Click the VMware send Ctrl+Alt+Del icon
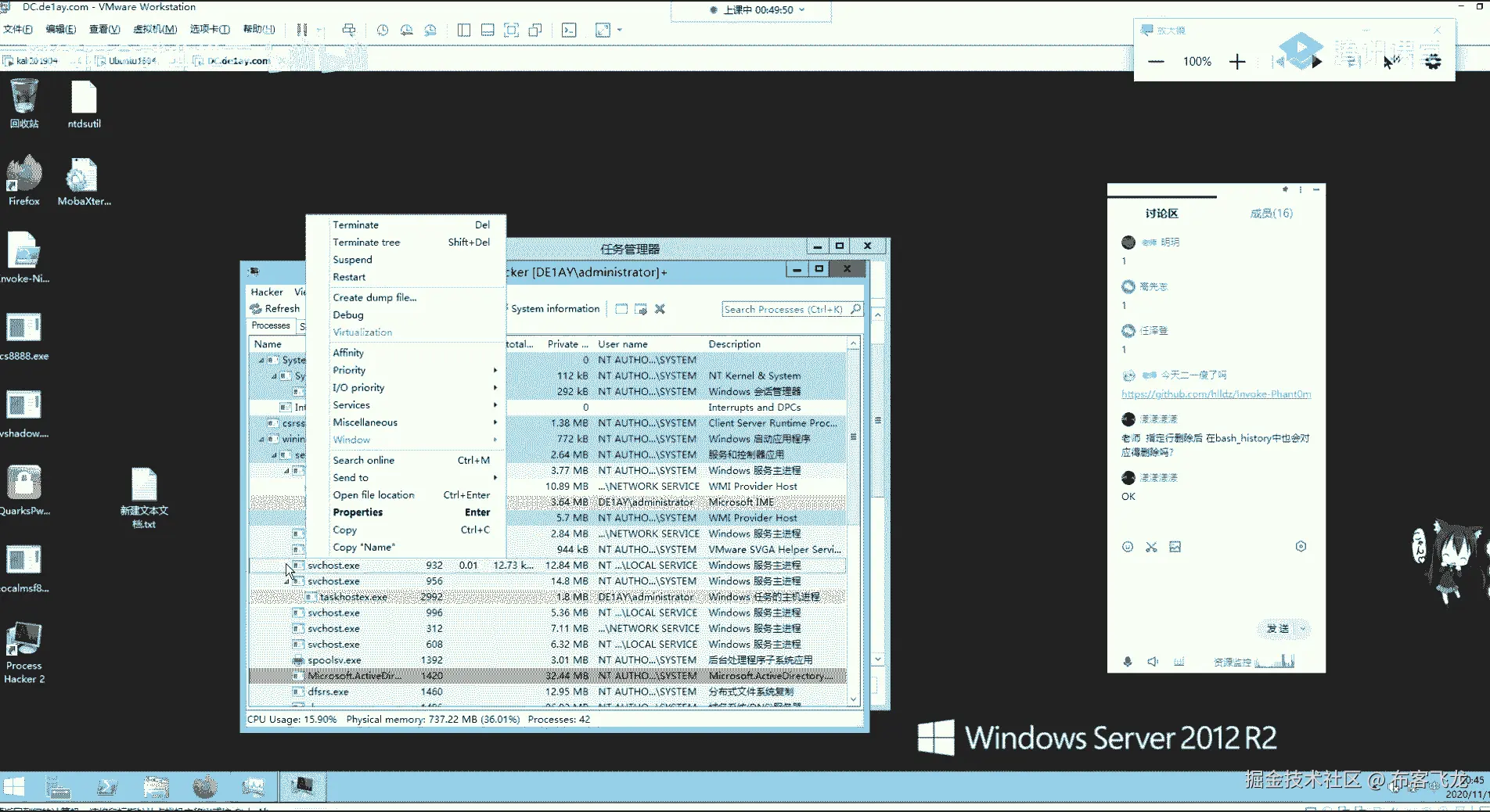 348,30
